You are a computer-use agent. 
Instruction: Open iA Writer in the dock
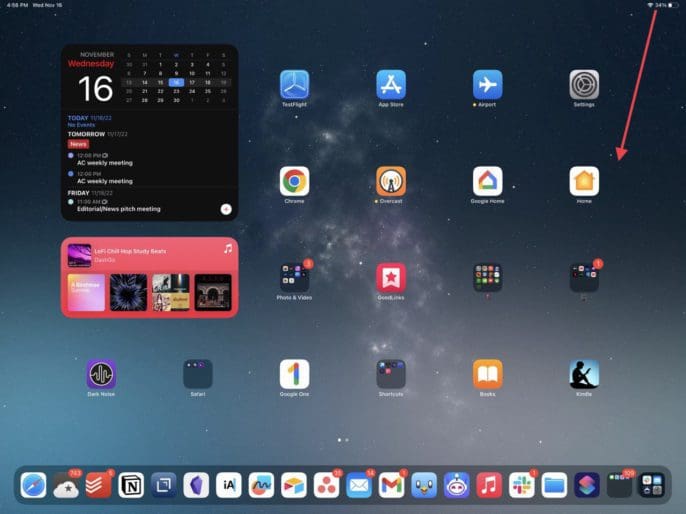[229, 485]
